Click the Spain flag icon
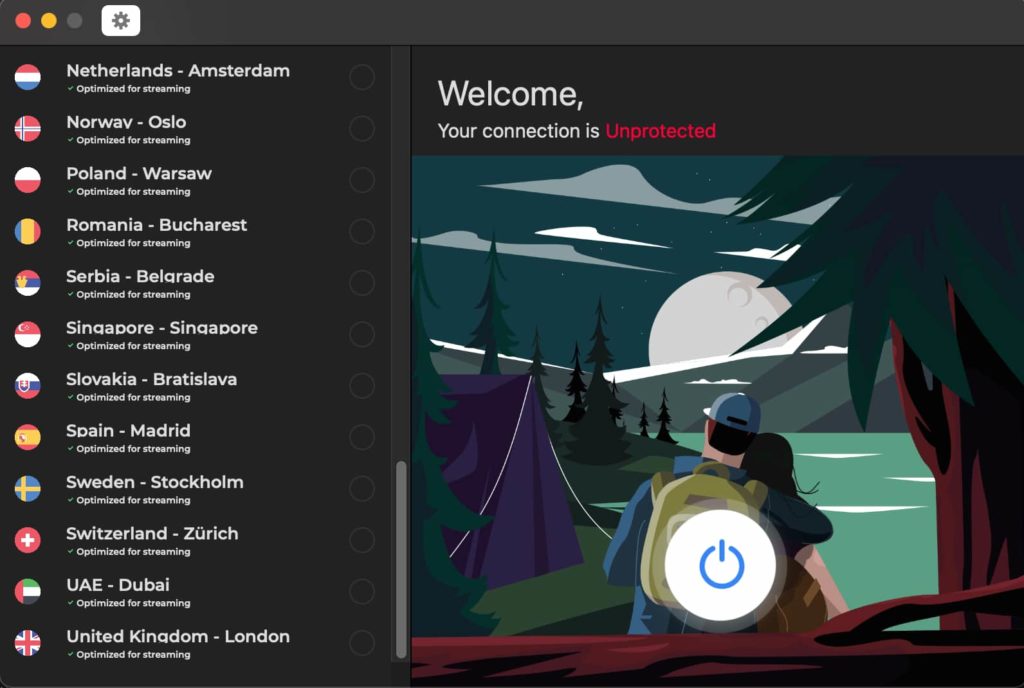The width and height of the screenshot is (1024, 688). click(28, 438)
